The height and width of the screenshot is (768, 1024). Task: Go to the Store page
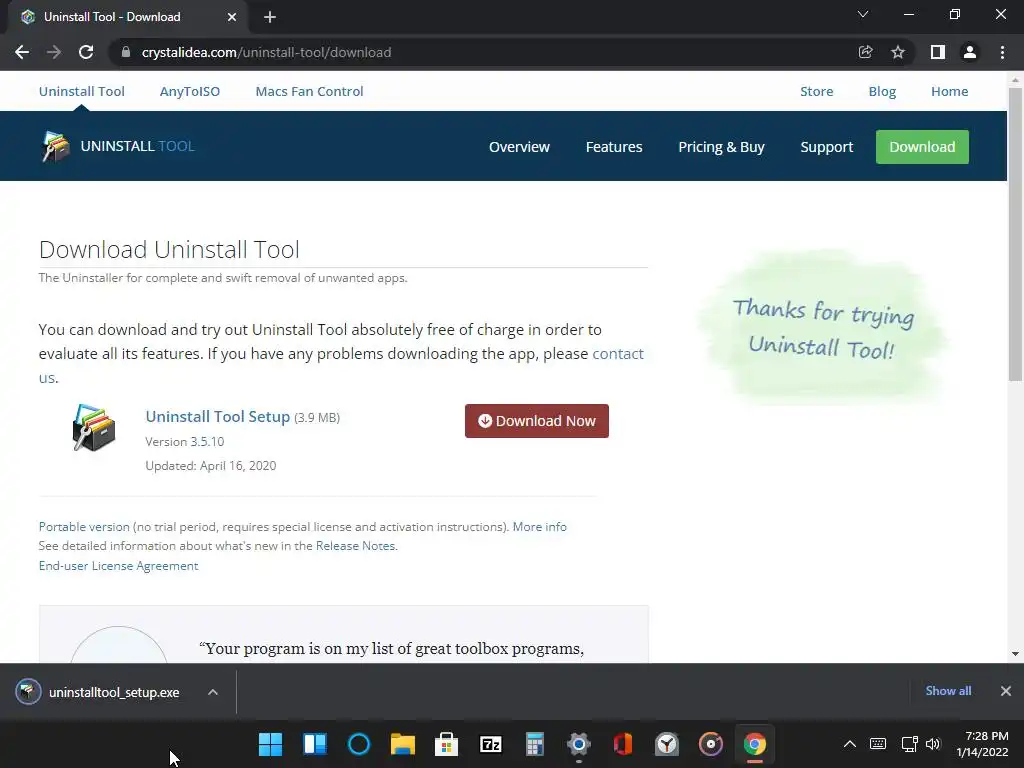[x=817, y=91]
